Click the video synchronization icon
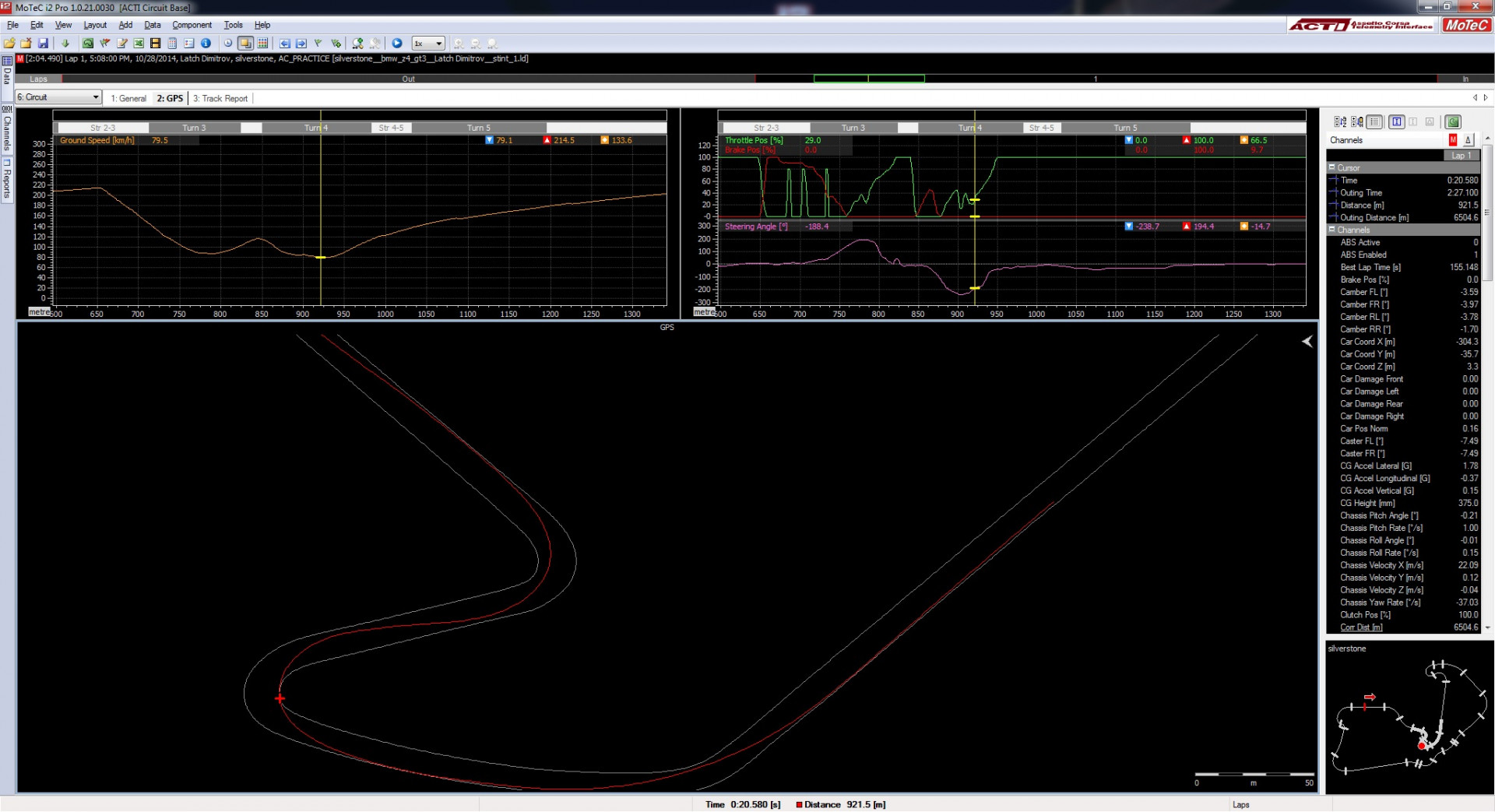 coord(155,43)
